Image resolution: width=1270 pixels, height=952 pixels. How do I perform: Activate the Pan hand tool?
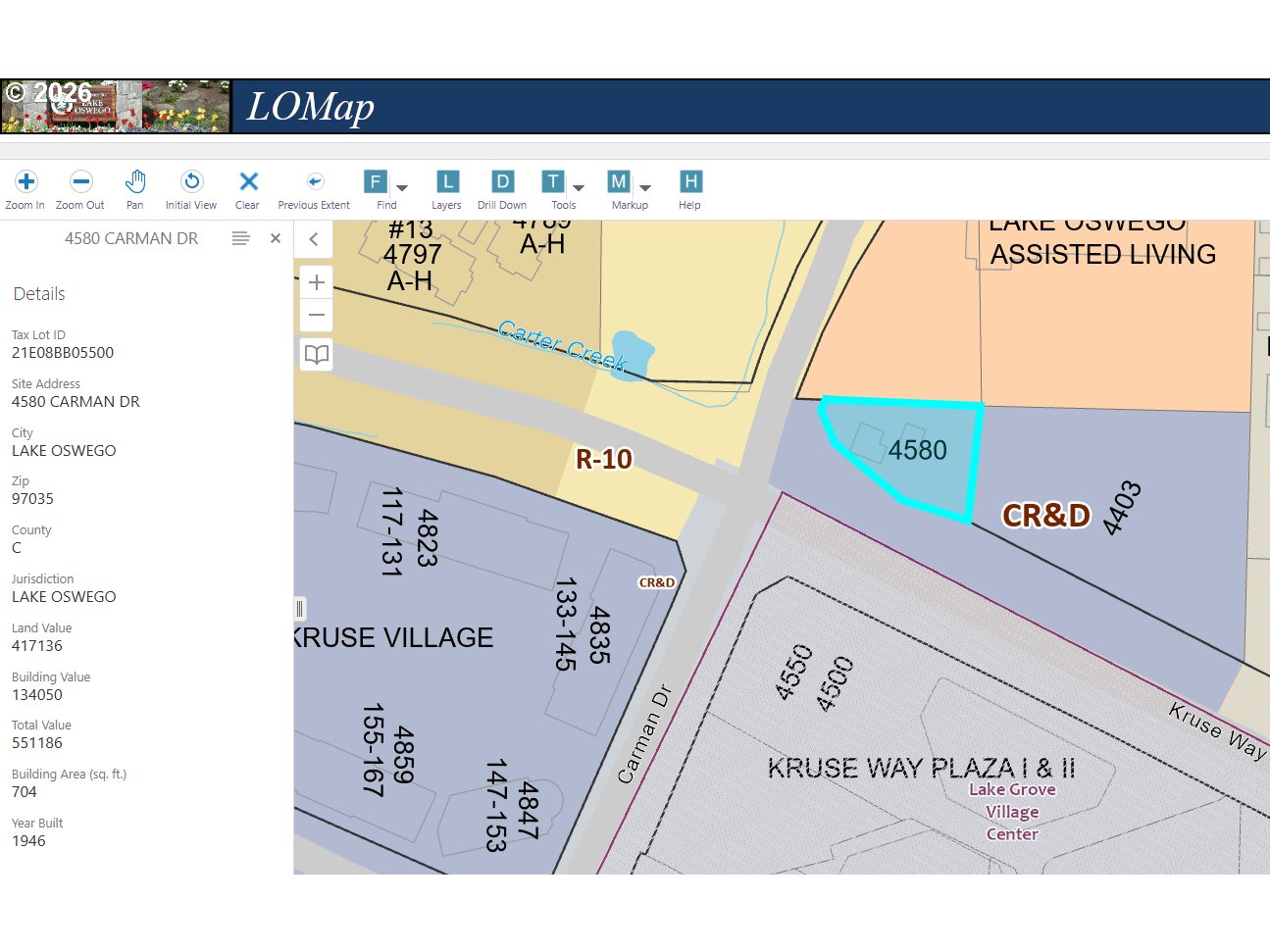(135, 189)
